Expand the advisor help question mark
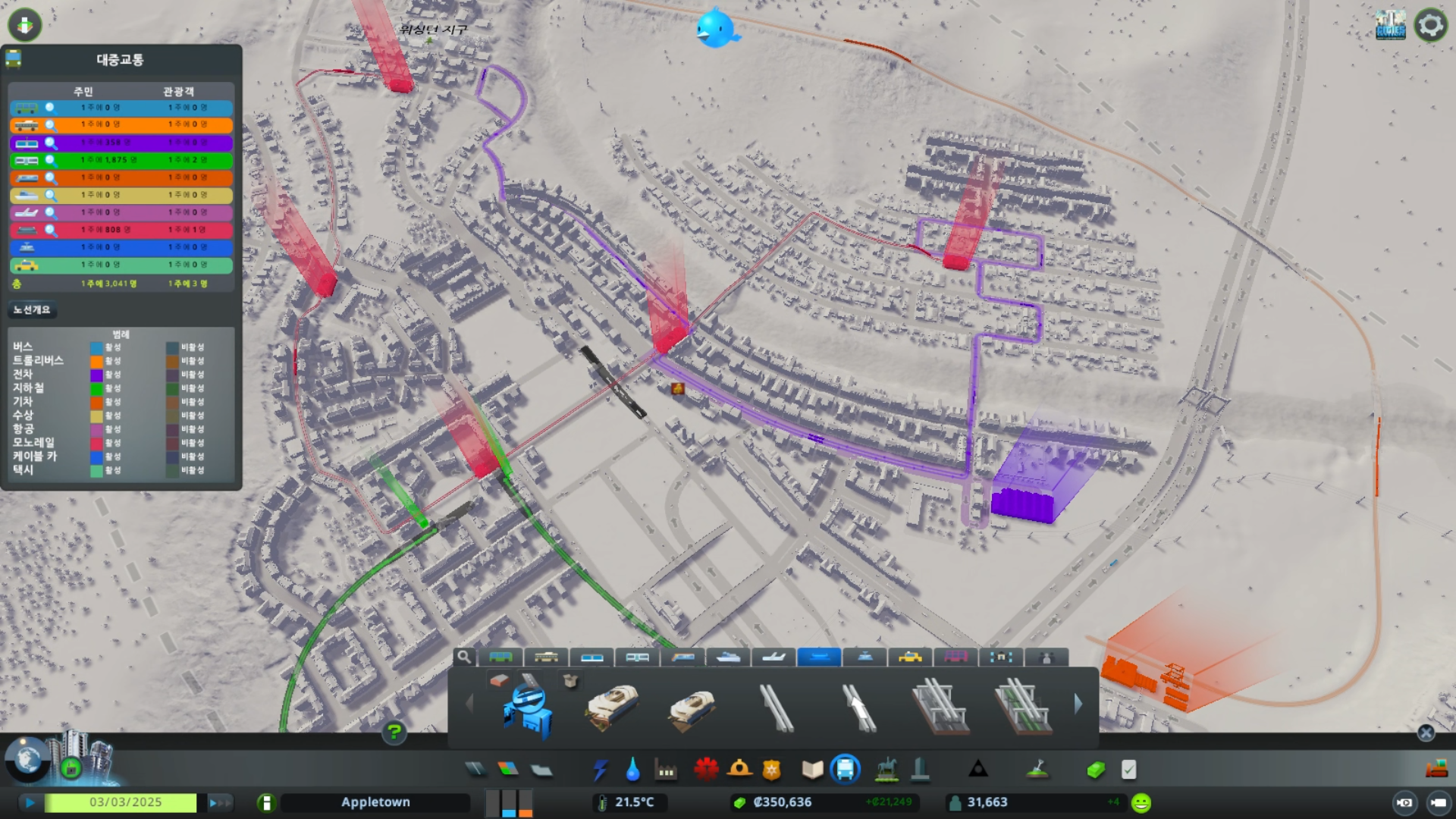Image resolution: width=1456 pixels, height=819 pixels. click(x=394, y=732)
